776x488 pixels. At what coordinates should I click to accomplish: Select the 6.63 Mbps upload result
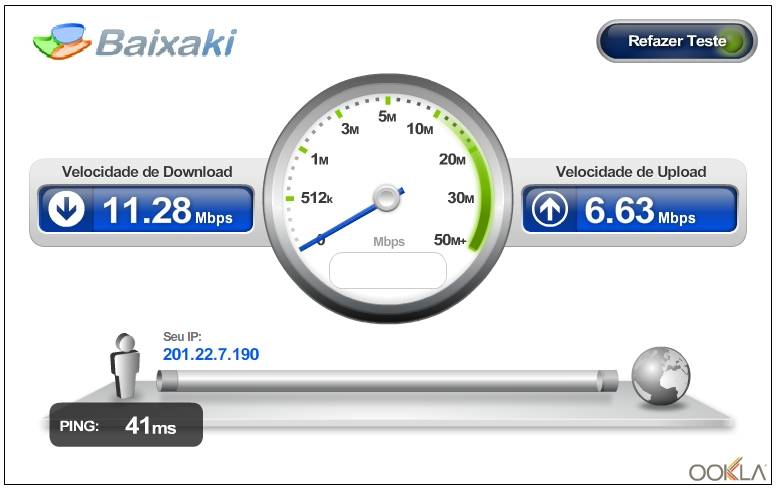tap(640, 211)
